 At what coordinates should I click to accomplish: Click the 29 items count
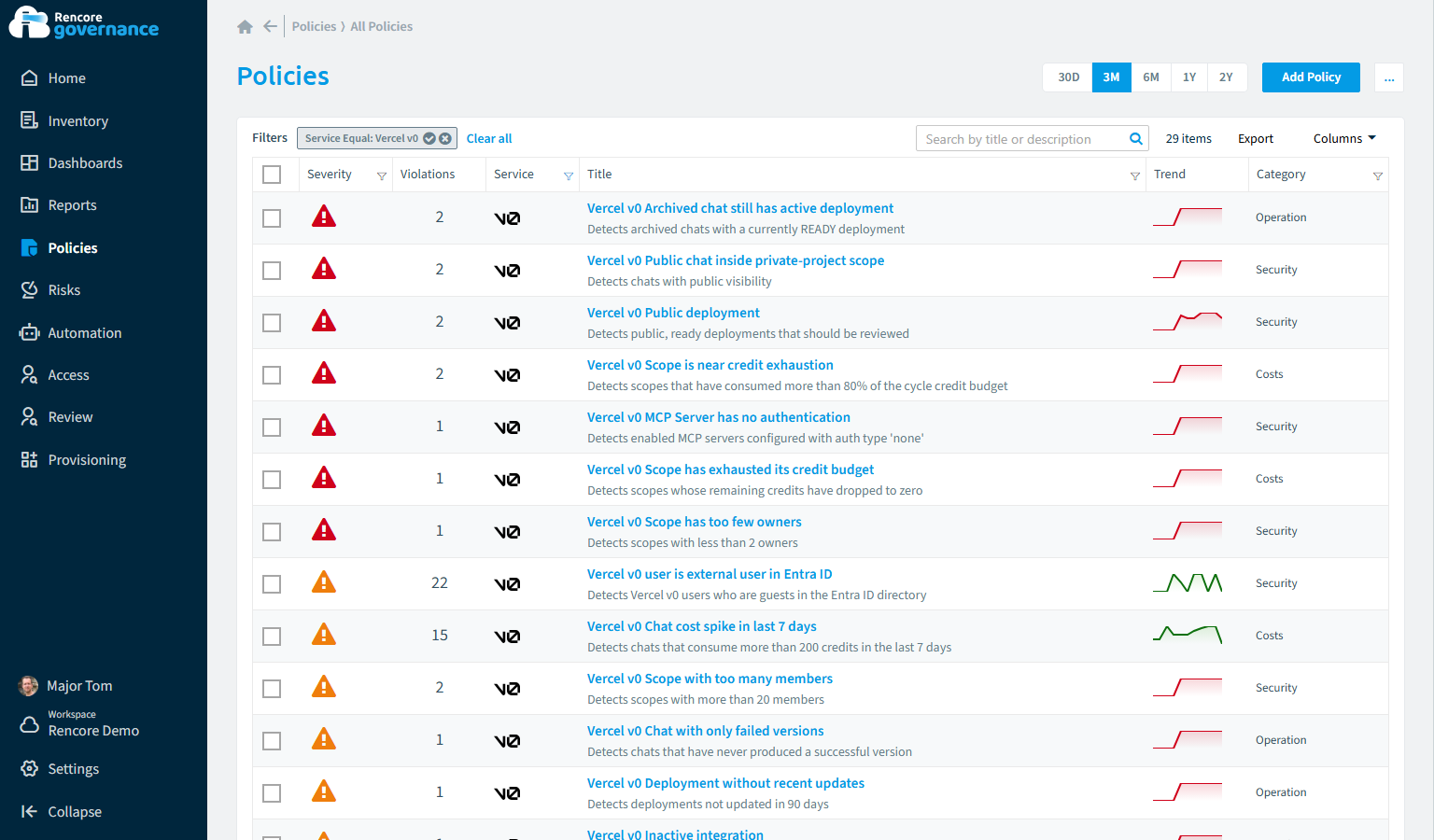click(1188, 138)
